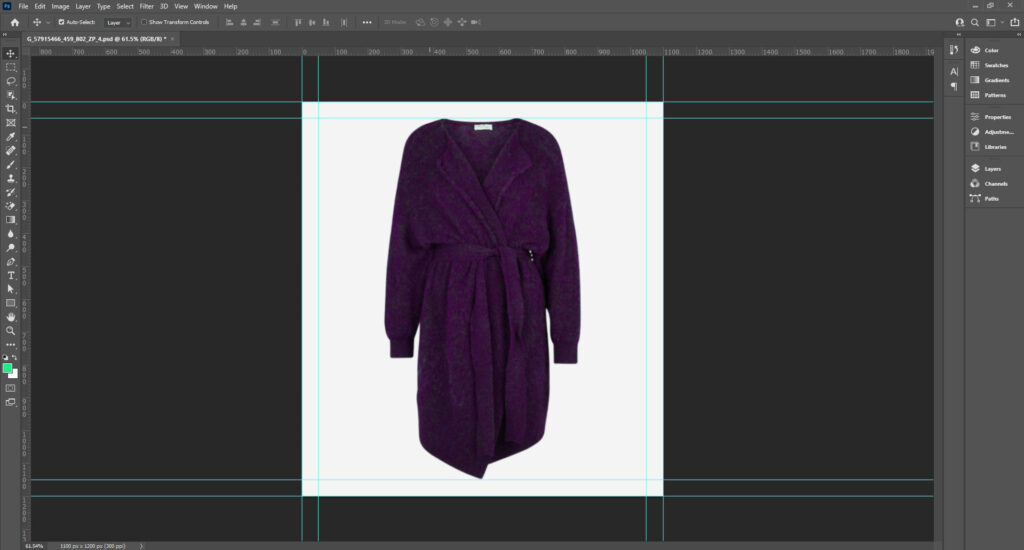Image resolution: width=1024 pixels, height=550 pixels.
Task: Expand the status bar info arrow
Action: click(141, 546)
